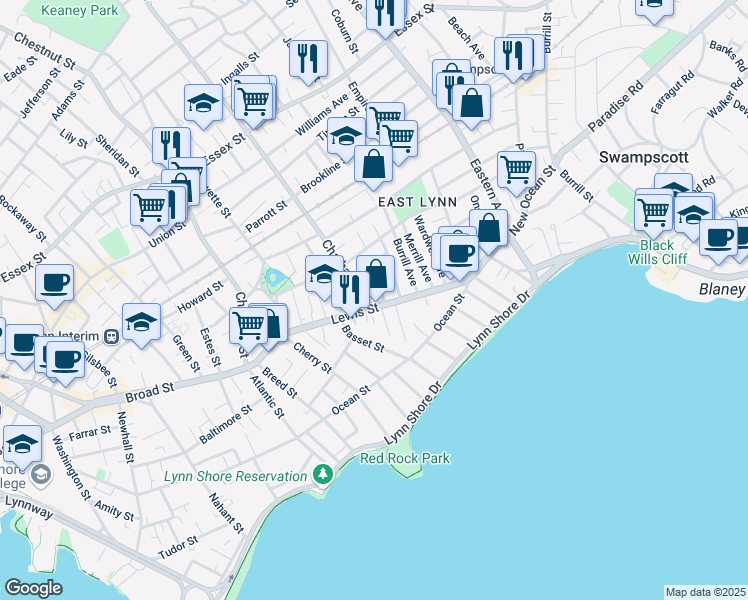Open the shopping bag marker near Brookline St

(374, 164)
